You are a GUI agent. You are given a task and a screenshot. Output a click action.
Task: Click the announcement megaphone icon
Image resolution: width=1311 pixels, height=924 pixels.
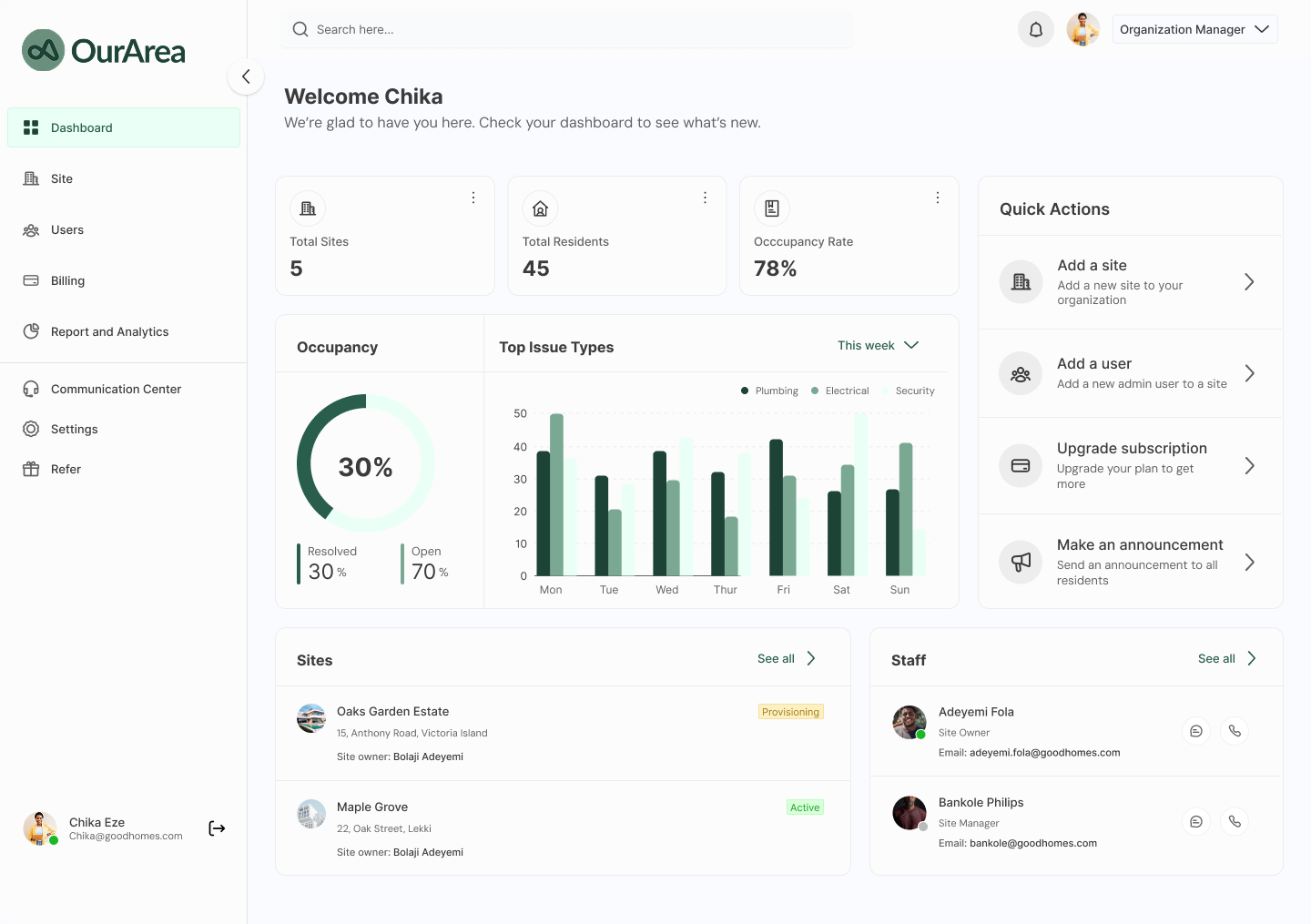click(1020, 562)
